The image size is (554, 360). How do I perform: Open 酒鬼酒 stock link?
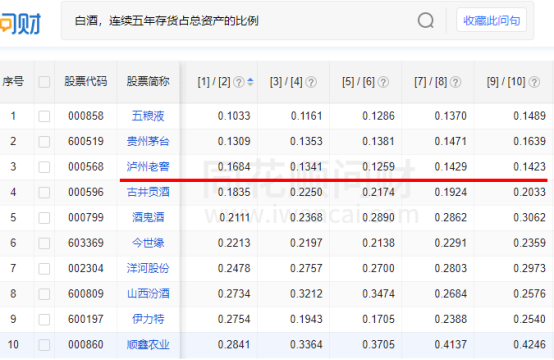148,218
